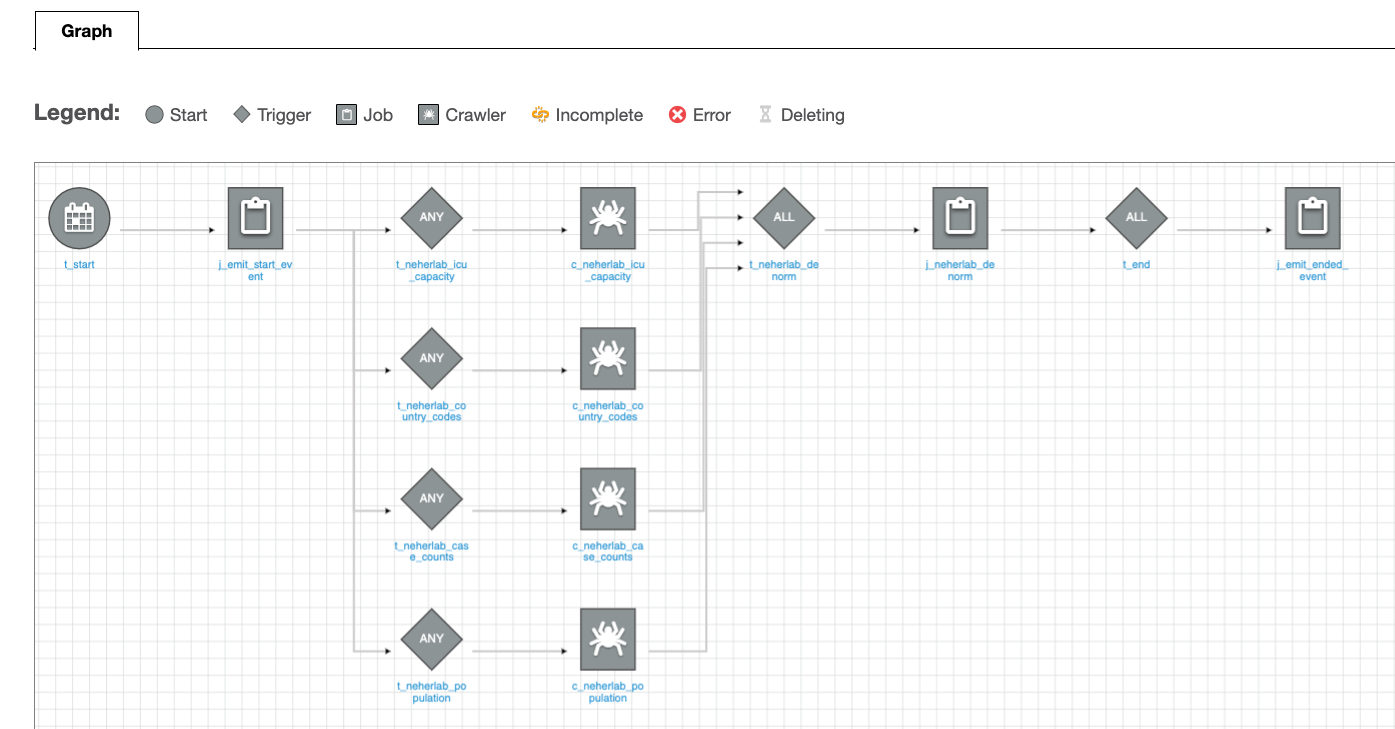Click the j_emit_start_event job icon
Image resolution: width=1395 pixels, height=729 pixels.
click(255, 217)
